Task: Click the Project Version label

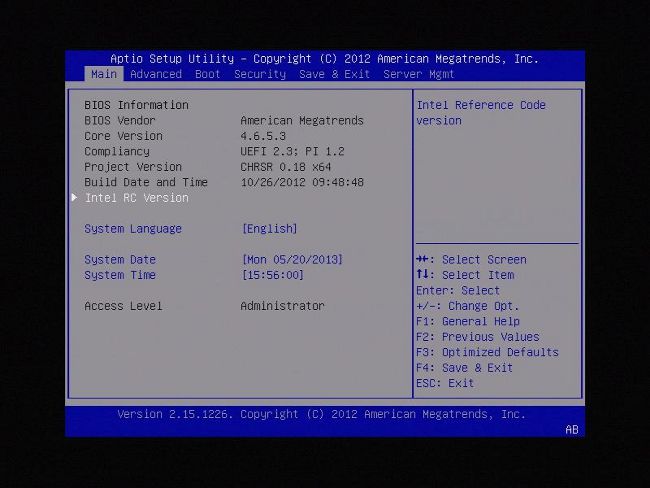Action: 133,167
